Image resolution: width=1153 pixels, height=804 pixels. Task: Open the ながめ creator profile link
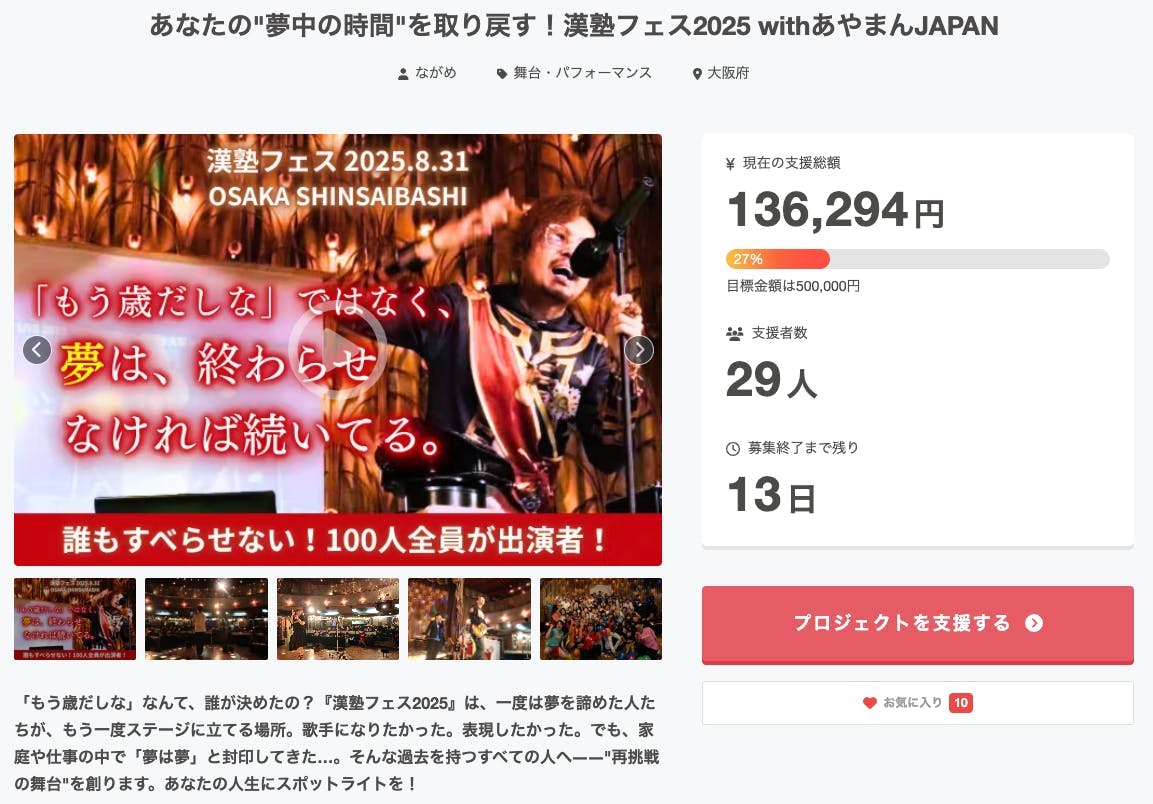click(x=435, y=73)
